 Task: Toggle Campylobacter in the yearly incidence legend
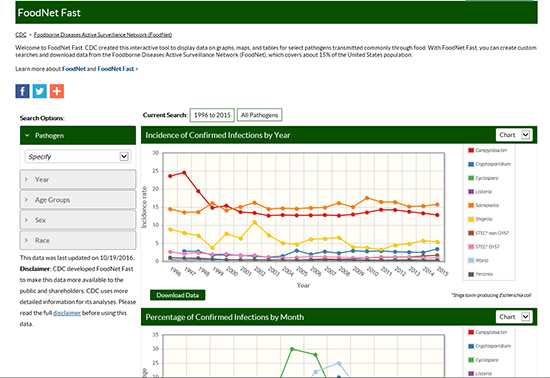[x=488, y=150]
